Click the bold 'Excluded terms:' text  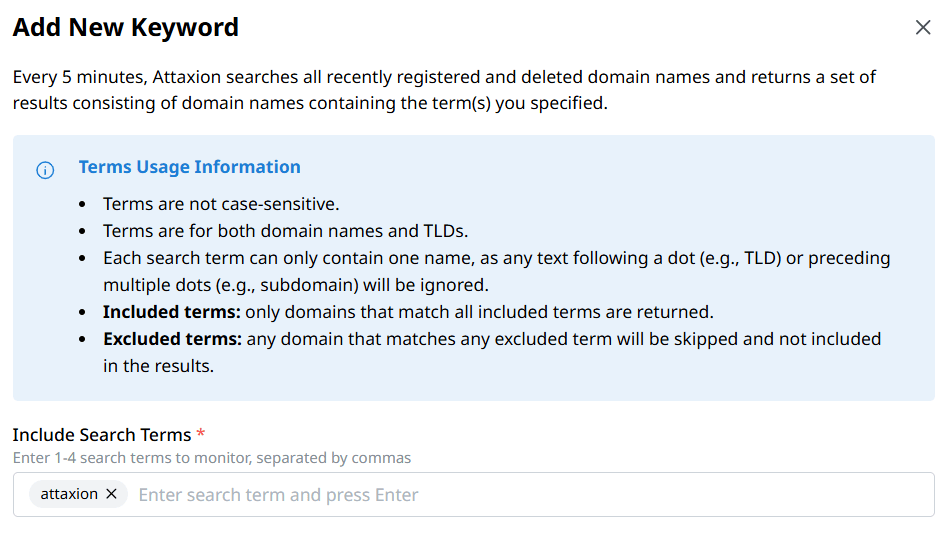[172, 339]
